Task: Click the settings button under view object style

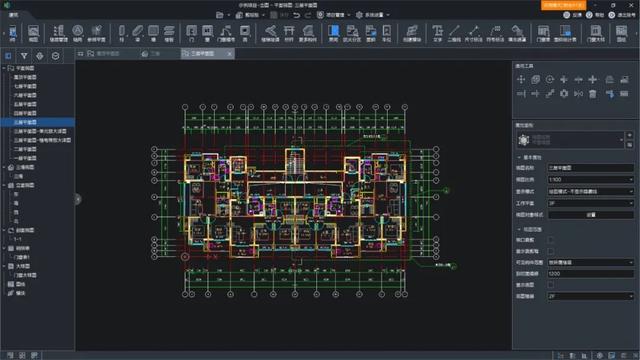Action: (591, 215)
